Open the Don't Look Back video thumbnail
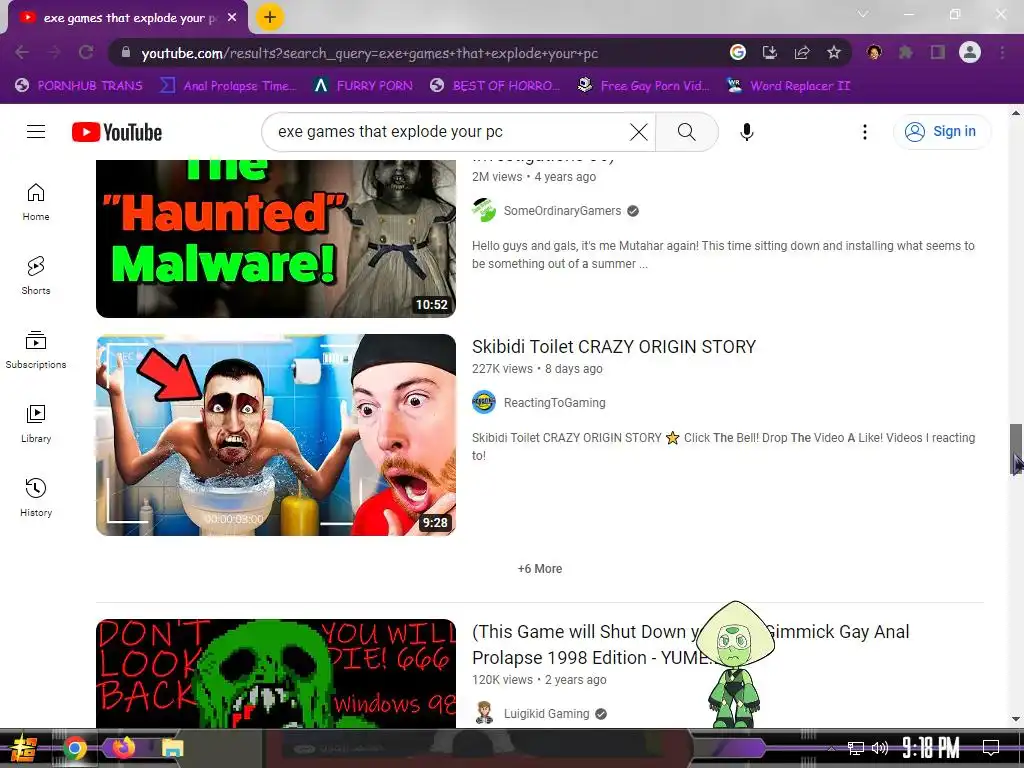 pyautogui.click(x=276, y=673)
